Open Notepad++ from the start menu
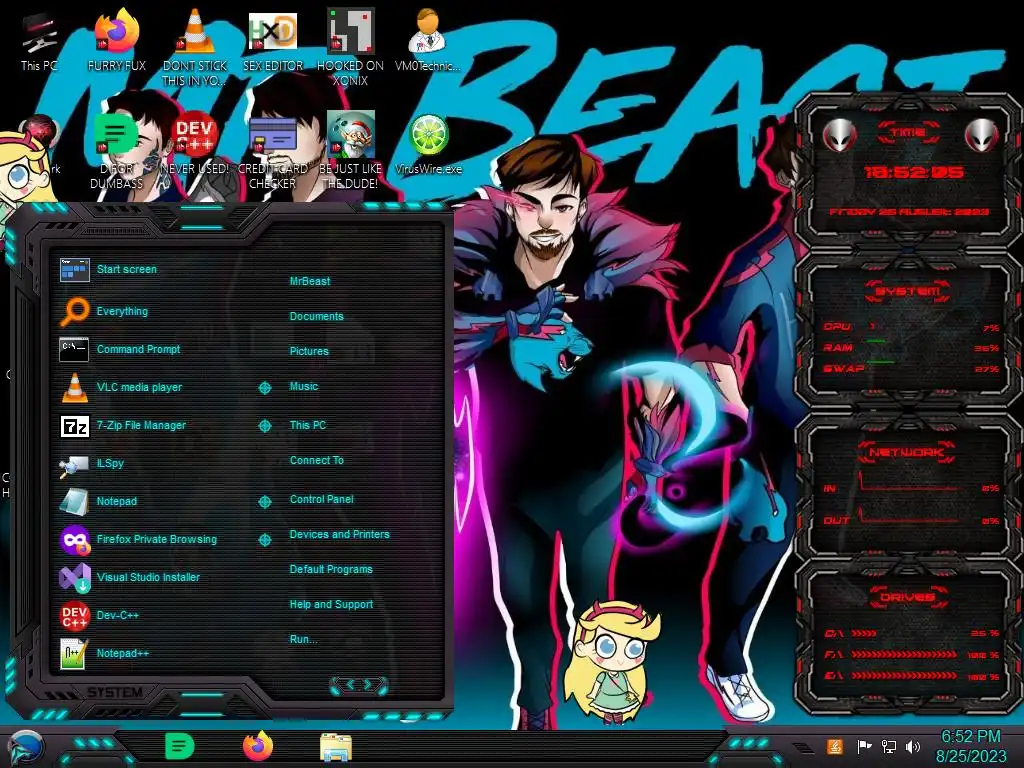Screen dimensions: 1024x768 pos(104,653)
